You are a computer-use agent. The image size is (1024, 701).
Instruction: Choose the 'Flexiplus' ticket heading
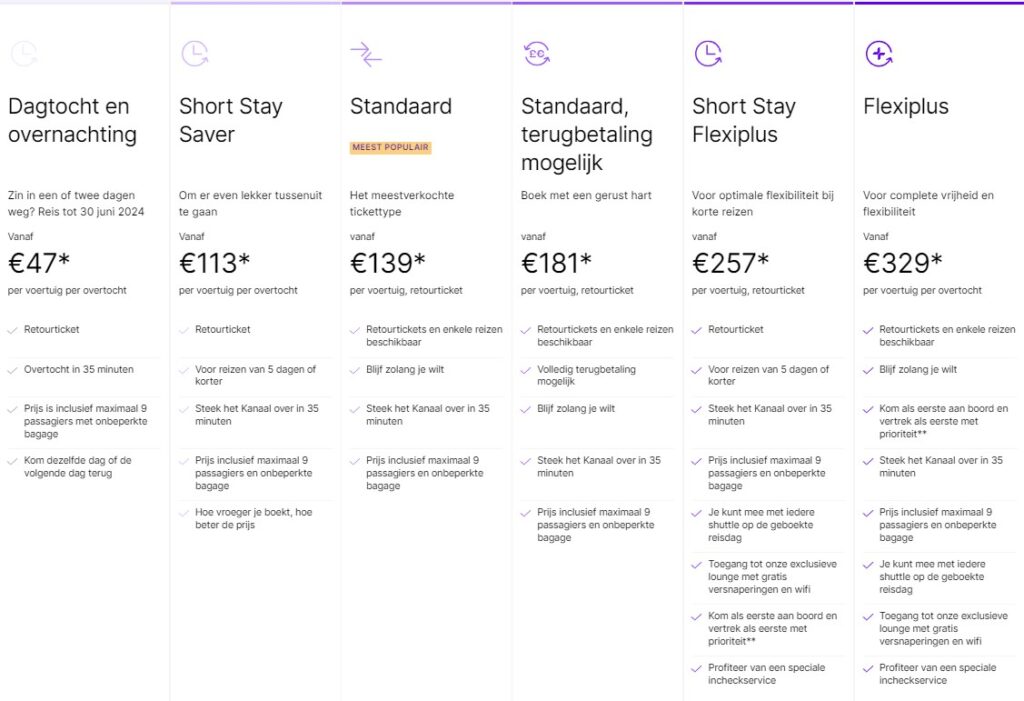906,106
